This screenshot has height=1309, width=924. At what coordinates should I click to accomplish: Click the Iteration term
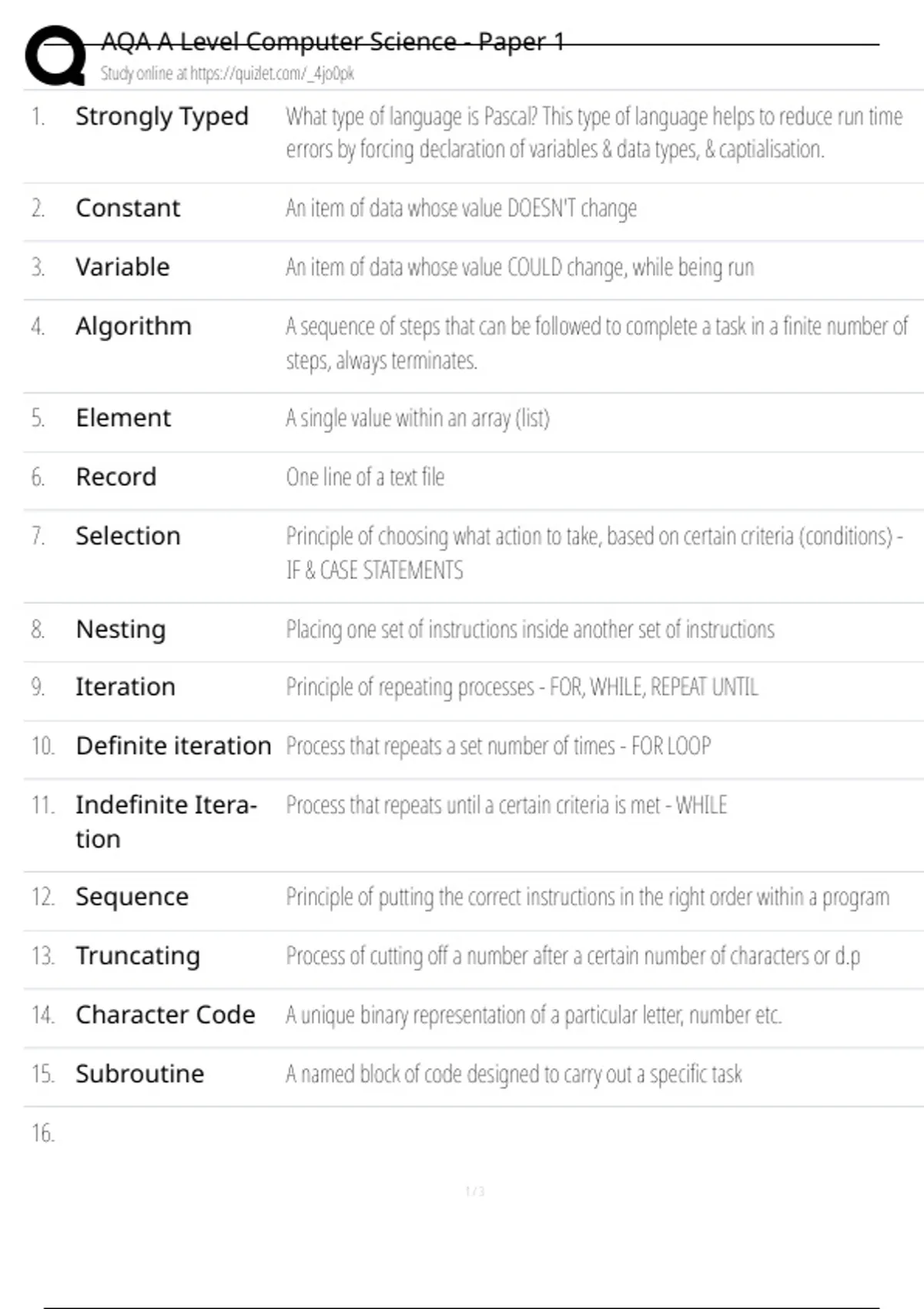pos(126,687)
